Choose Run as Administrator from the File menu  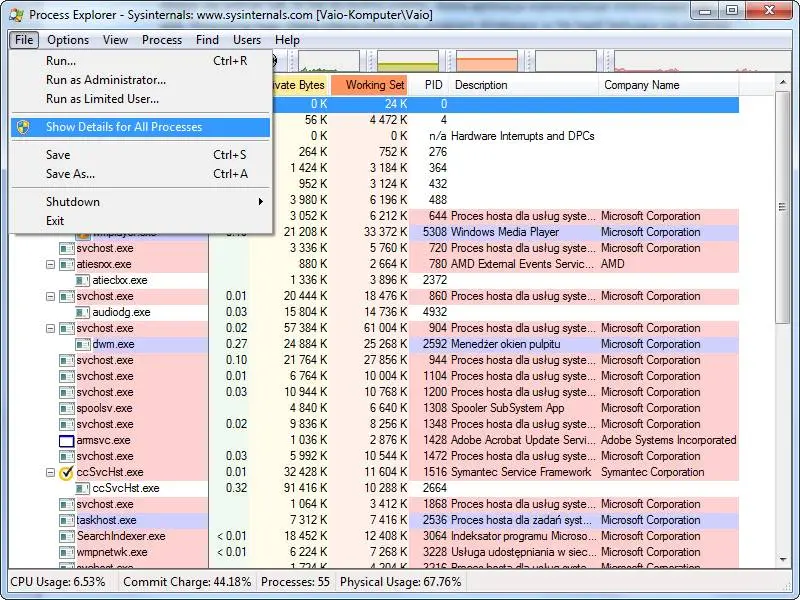pos(105,80)
